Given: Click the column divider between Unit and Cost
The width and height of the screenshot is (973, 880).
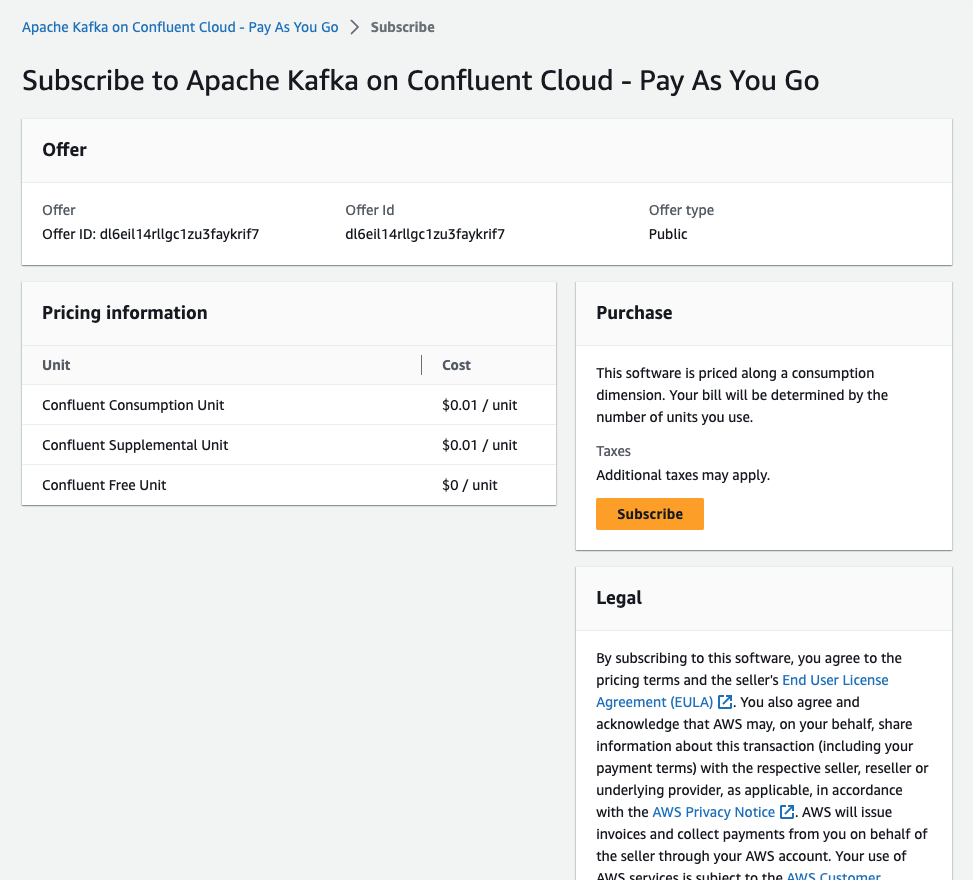Looking at the screenshot, I should (421, 365).
